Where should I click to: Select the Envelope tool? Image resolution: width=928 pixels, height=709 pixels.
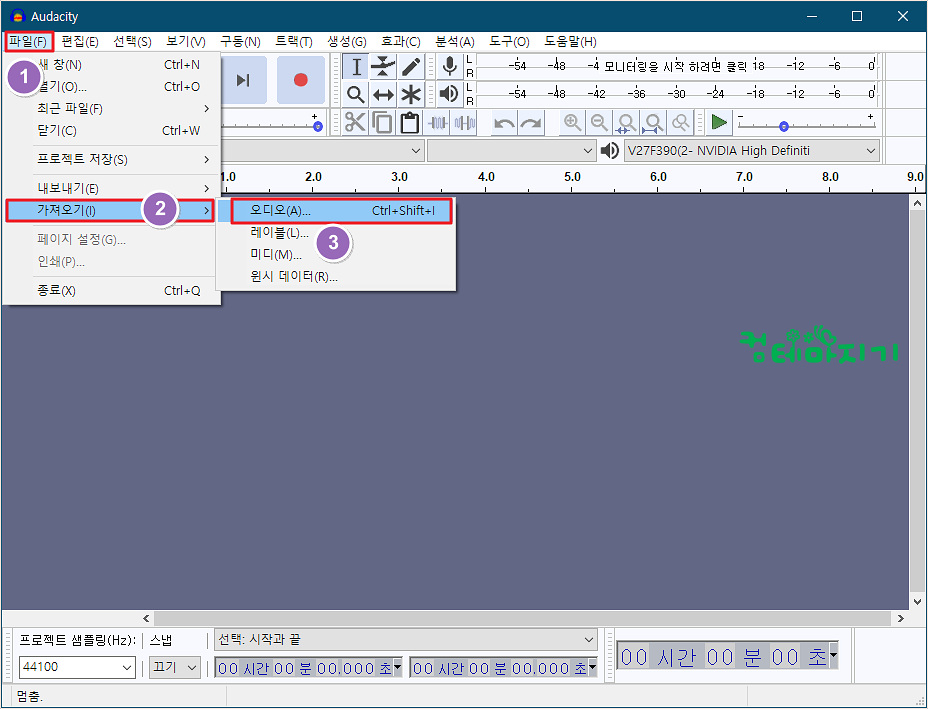(384, 67)
